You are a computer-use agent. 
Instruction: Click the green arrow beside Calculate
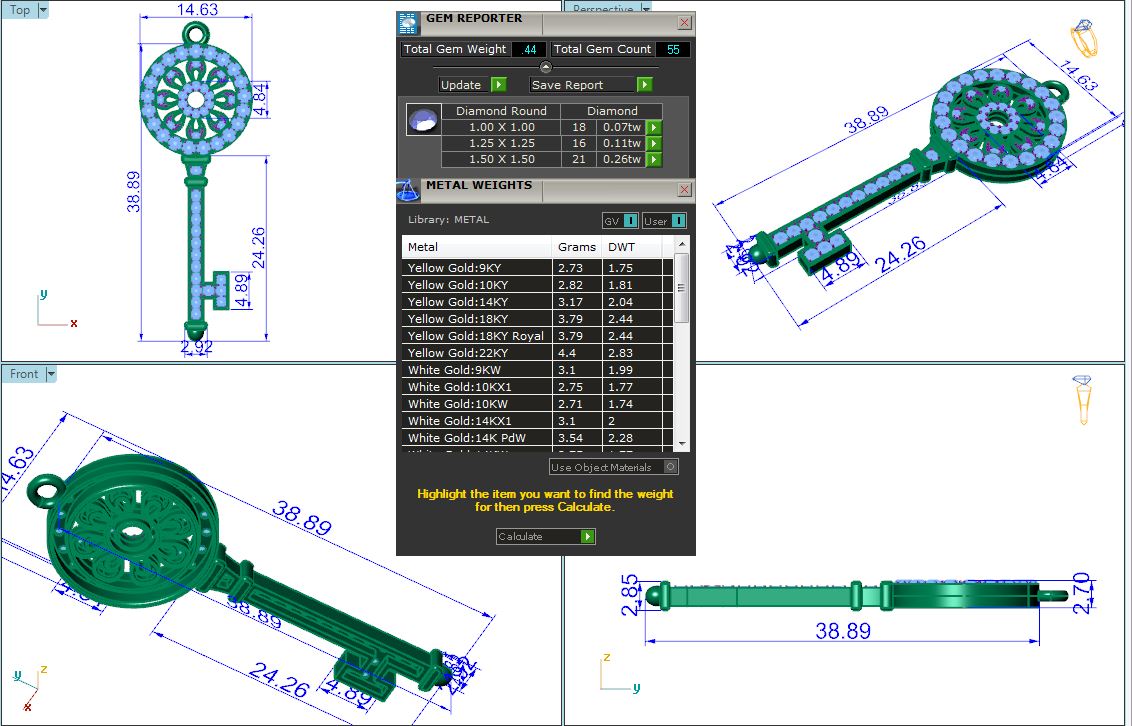click(588, 536)
